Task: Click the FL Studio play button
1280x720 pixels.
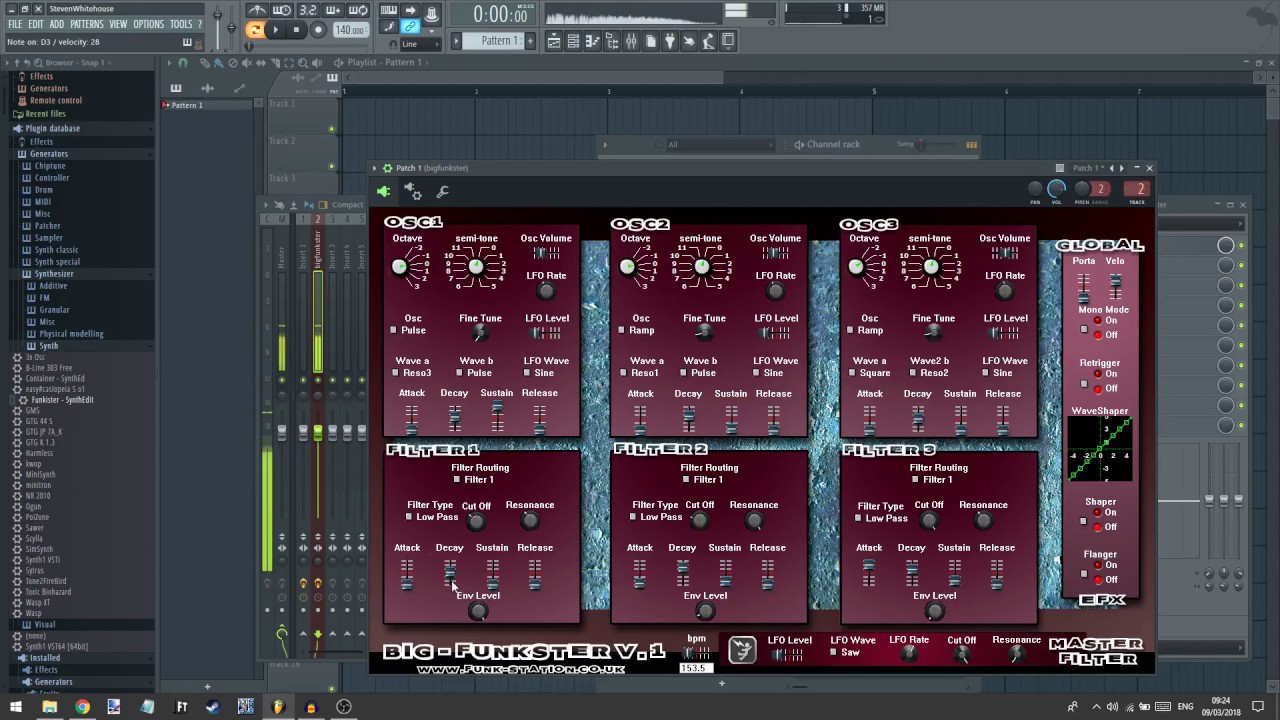Action: click(274, 30)
